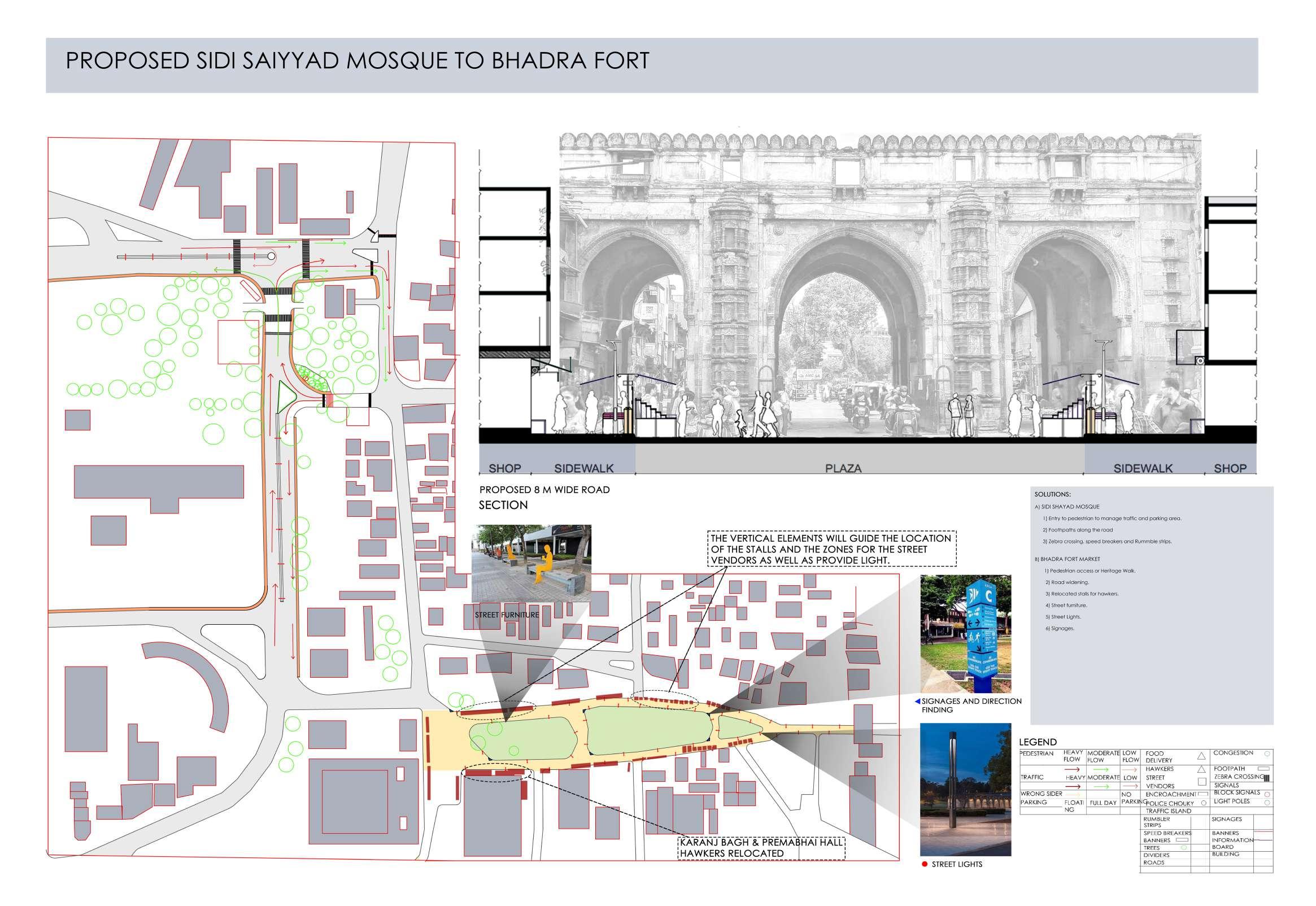Image resolution: width=1316 pixels, height=906 pixels.
Task: Click the Food Delivery triangle legend symbol
Action: [1202, 756]
